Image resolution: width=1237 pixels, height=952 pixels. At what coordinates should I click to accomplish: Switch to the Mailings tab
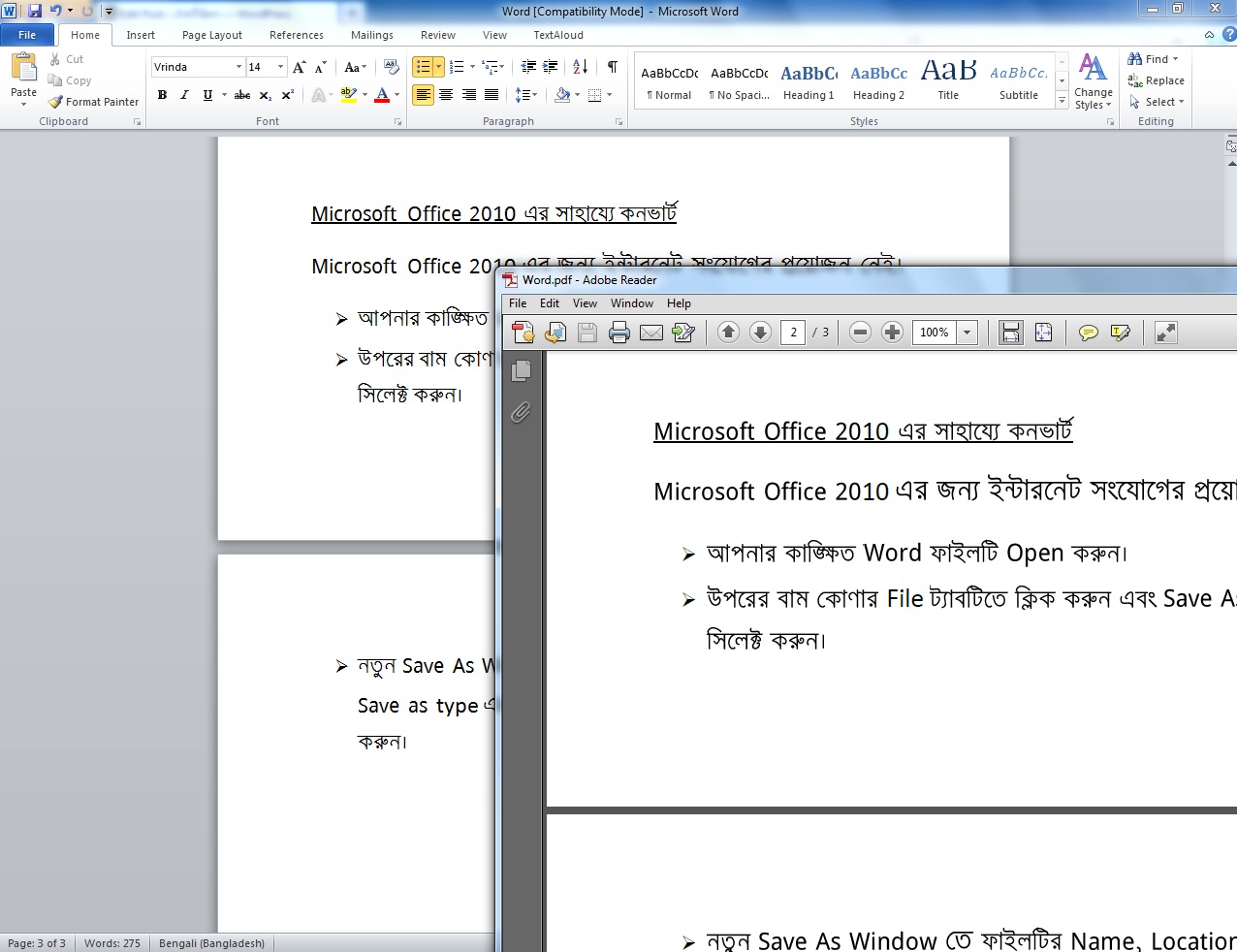(372, 35)
